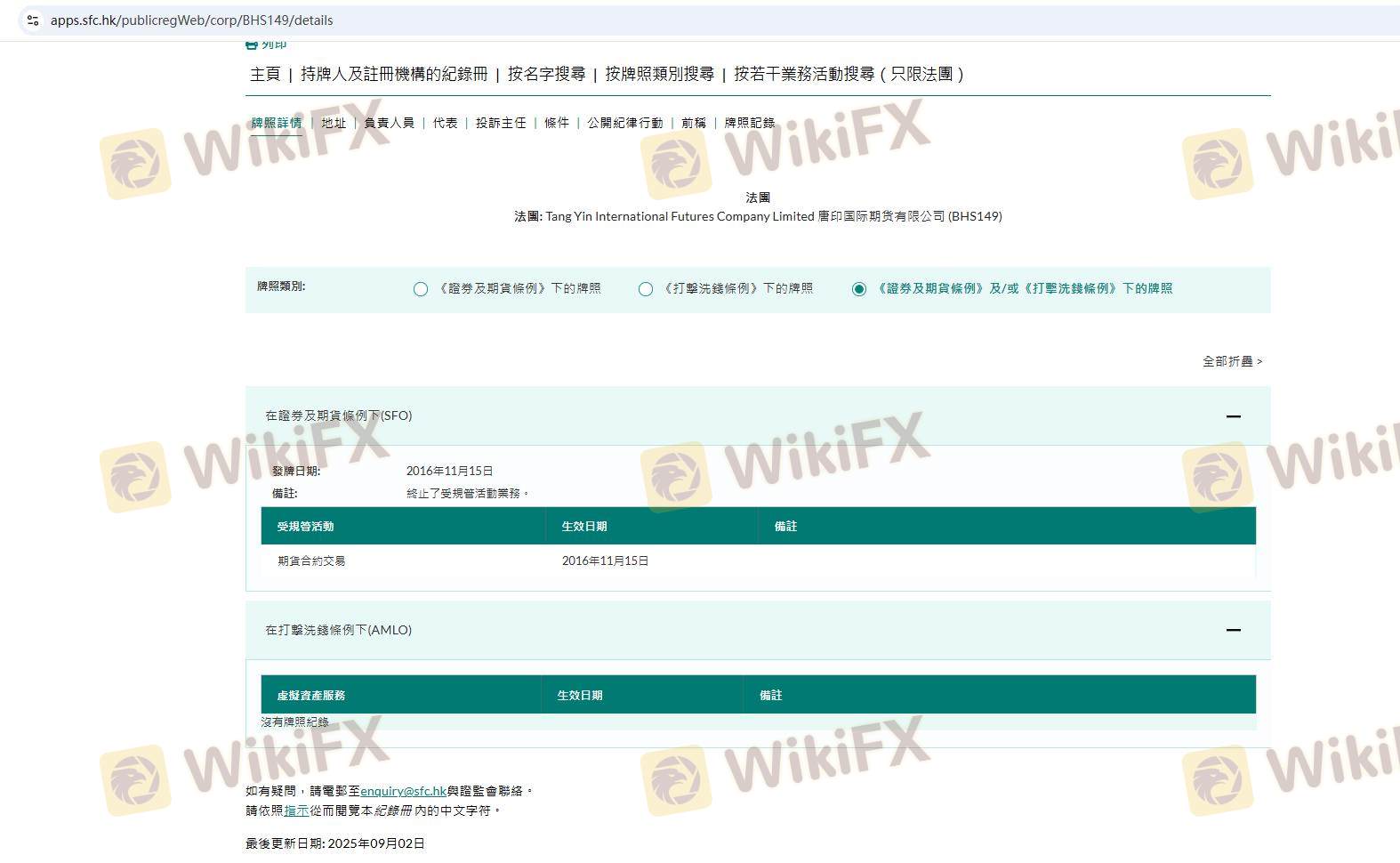The height and width of the screenshot is (863, 1400).
Task: Click the site info icon in address bar
Action: pyautogui.click(x=33, y=20)
